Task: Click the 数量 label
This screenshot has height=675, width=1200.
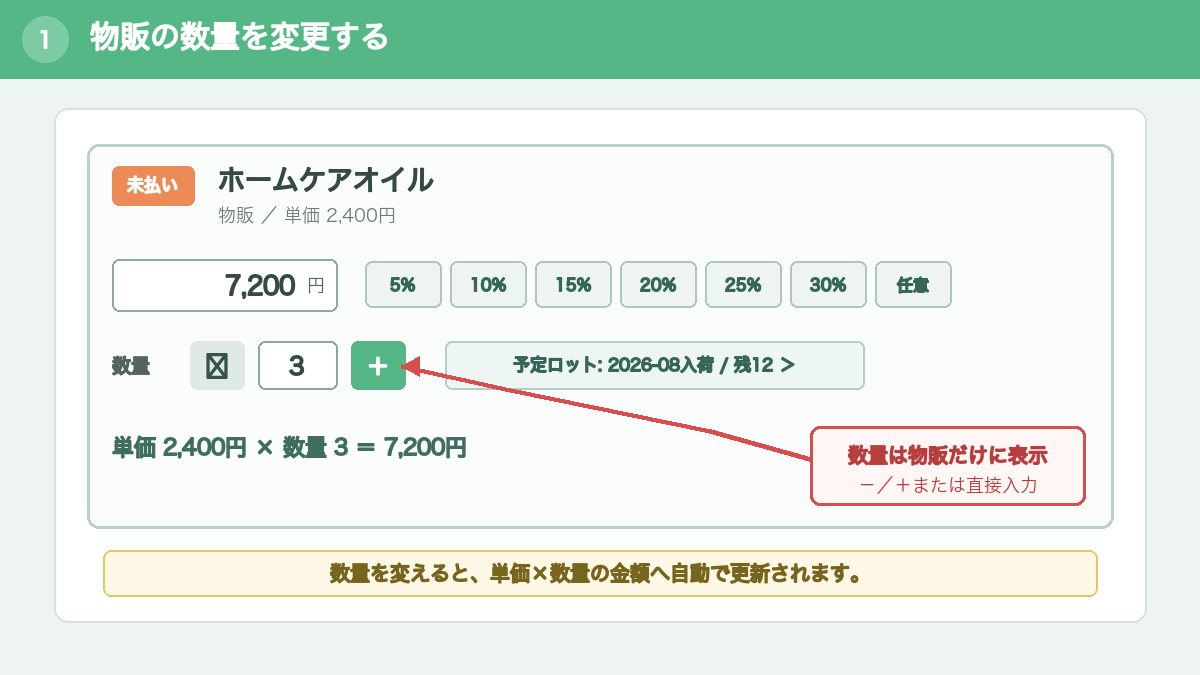Action: [x=131, y=366]
